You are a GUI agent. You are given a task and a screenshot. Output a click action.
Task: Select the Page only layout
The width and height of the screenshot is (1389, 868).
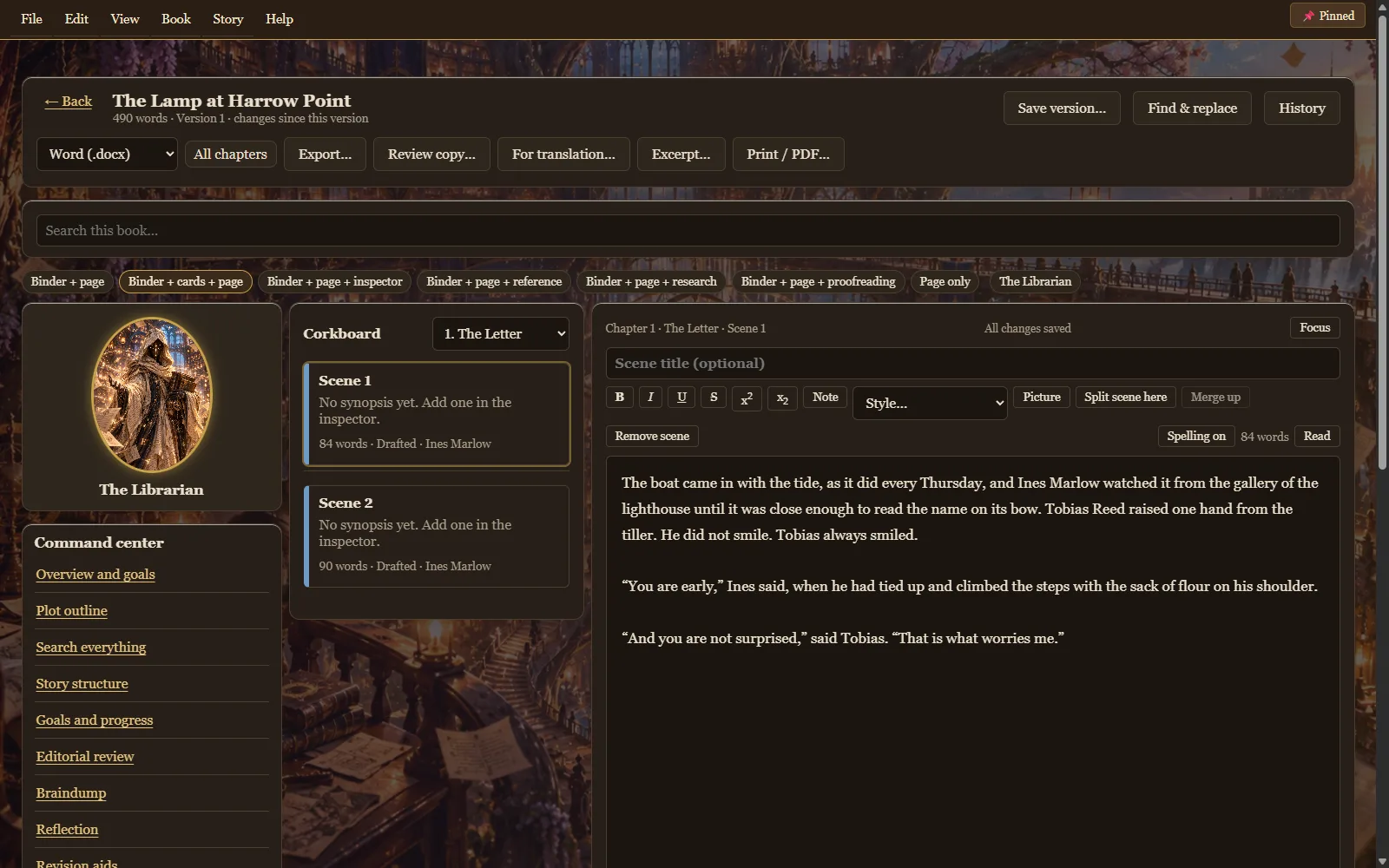click(945, 281)
